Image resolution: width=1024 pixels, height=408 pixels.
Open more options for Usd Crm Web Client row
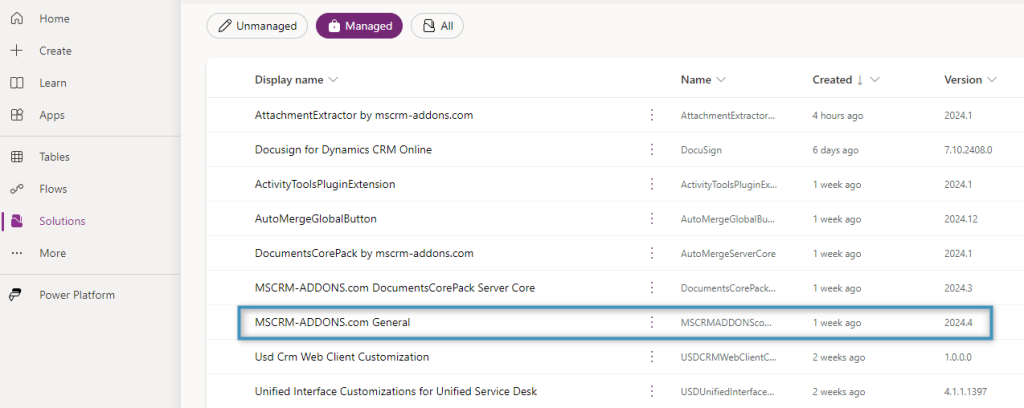651,357
